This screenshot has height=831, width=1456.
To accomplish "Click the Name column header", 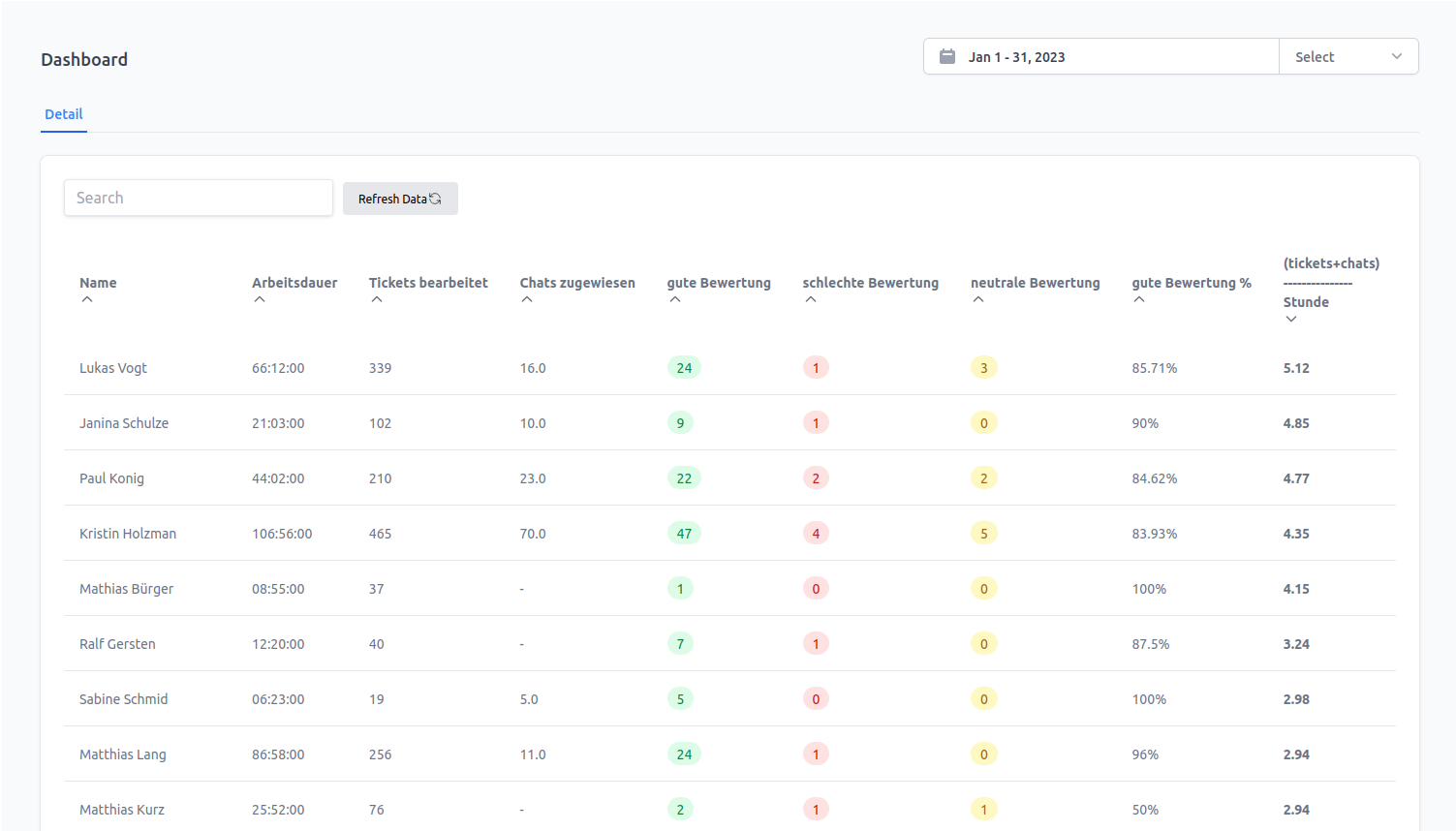I will tap(98, 283).
